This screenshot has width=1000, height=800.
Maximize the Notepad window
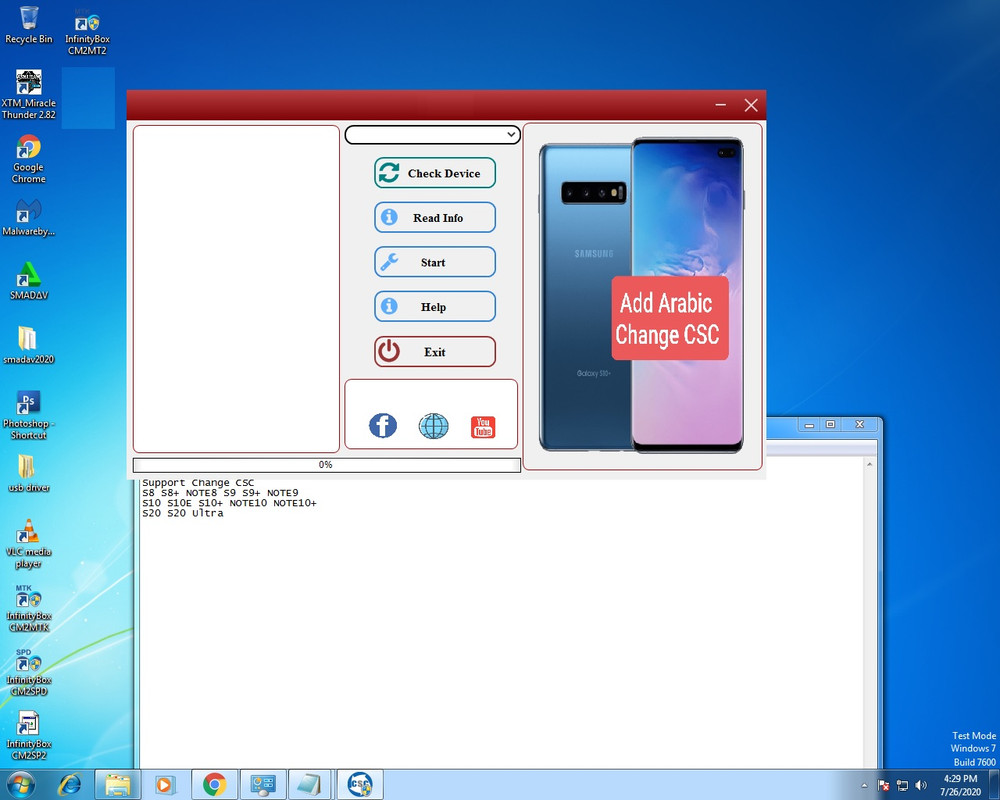click(x=830, y=425)
